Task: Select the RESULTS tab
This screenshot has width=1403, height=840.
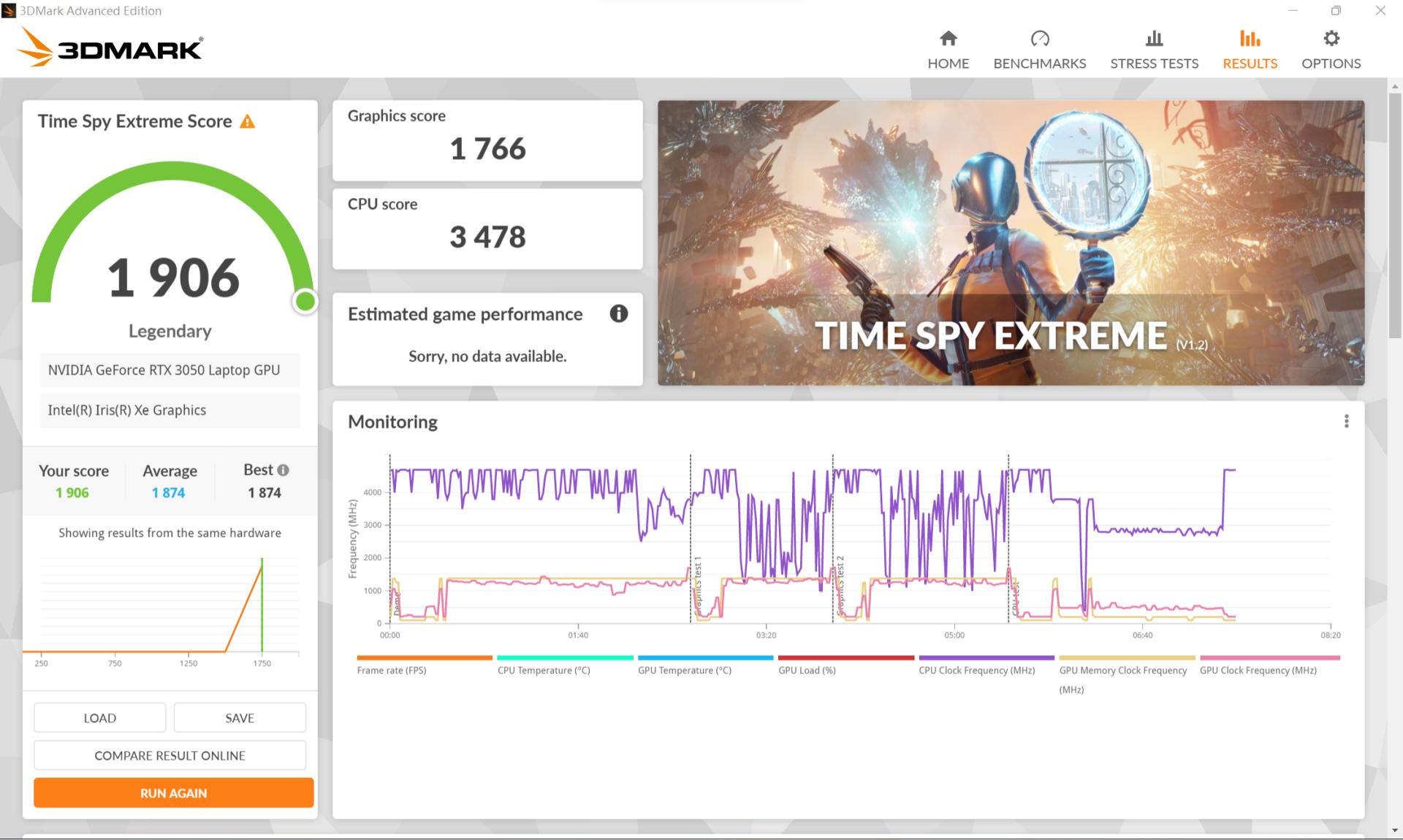Action: pos(1250,50)
